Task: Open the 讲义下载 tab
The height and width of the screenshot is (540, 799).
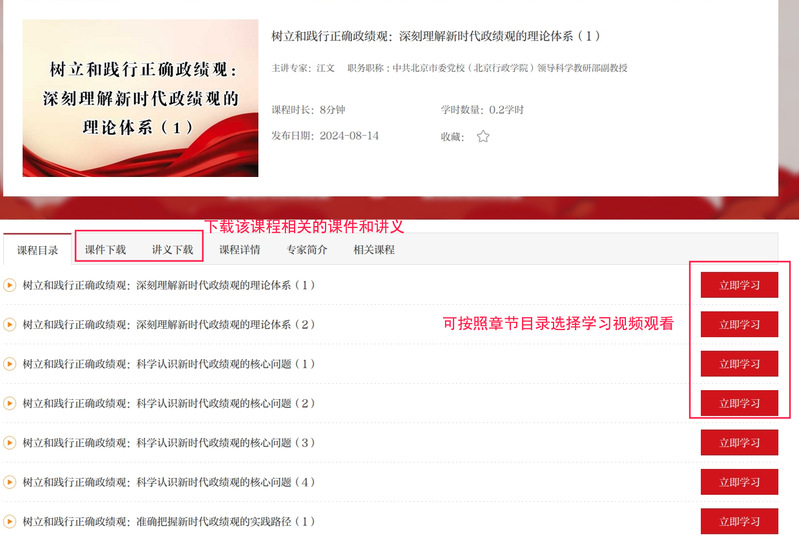Action: 172,250
